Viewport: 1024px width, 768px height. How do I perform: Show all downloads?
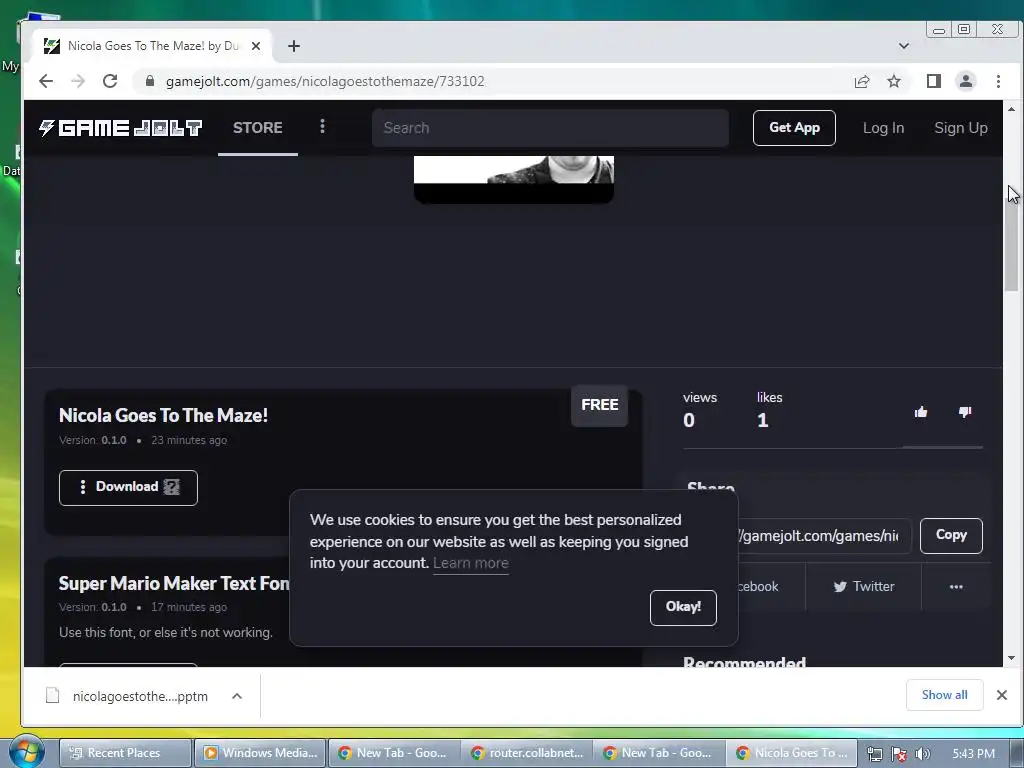coord(944,695)
